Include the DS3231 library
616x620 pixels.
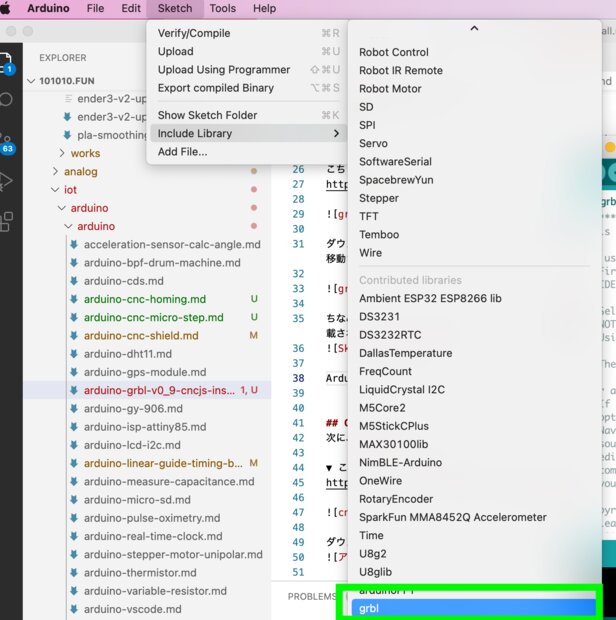click(474, 316)
